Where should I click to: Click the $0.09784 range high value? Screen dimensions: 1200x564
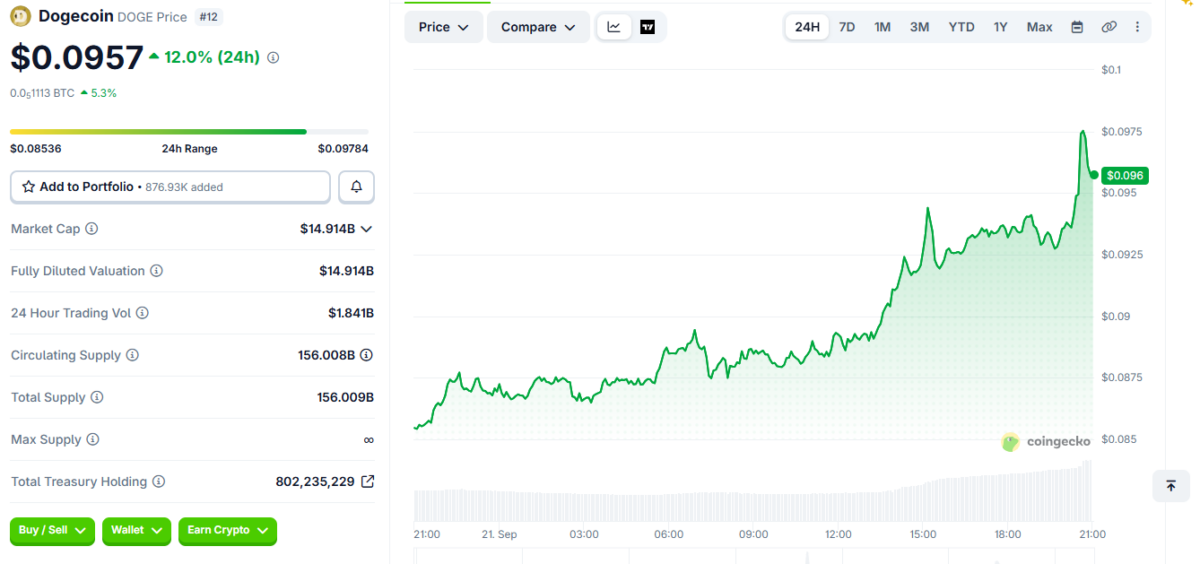[343, 149]
